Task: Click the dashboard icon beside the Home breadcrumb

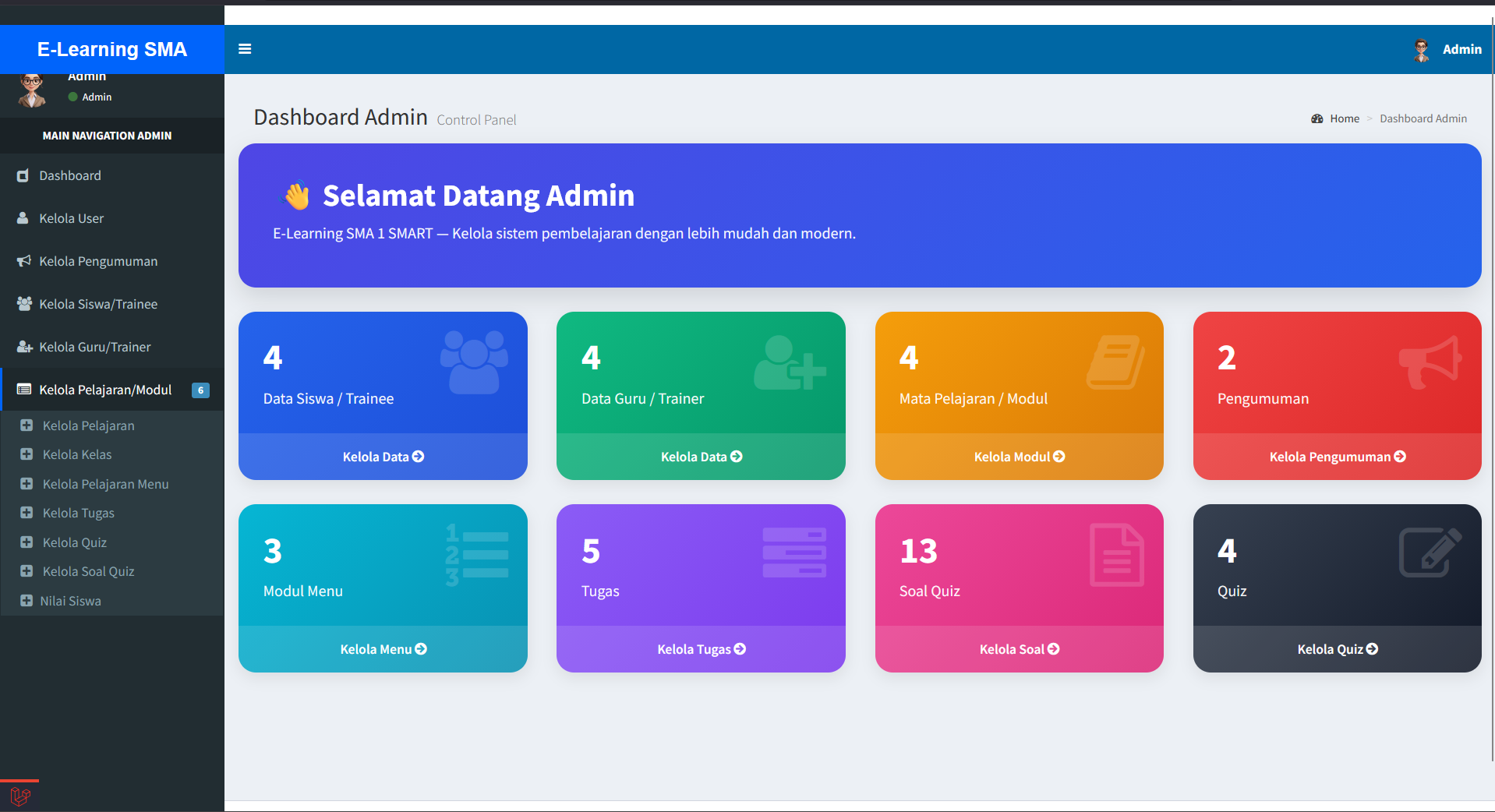Action: [1317, 118]
